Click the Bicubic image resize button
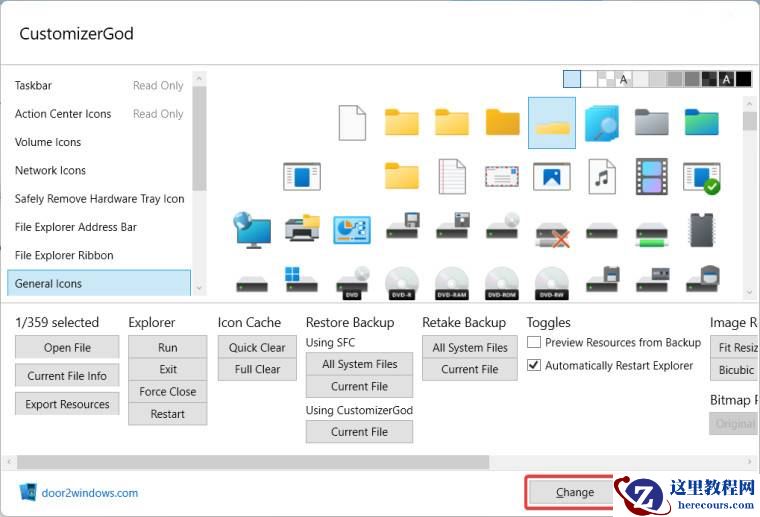Image resolution: width=760 pixels, height=517 pixels. [x=735, y=370]
